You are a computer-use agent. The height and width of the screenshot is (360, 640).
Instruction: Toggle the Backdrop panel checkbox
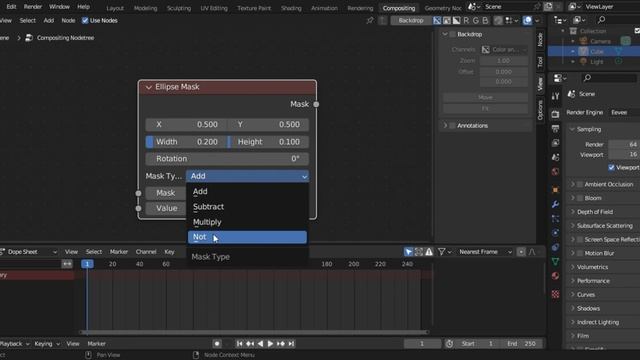click(453, 34)
